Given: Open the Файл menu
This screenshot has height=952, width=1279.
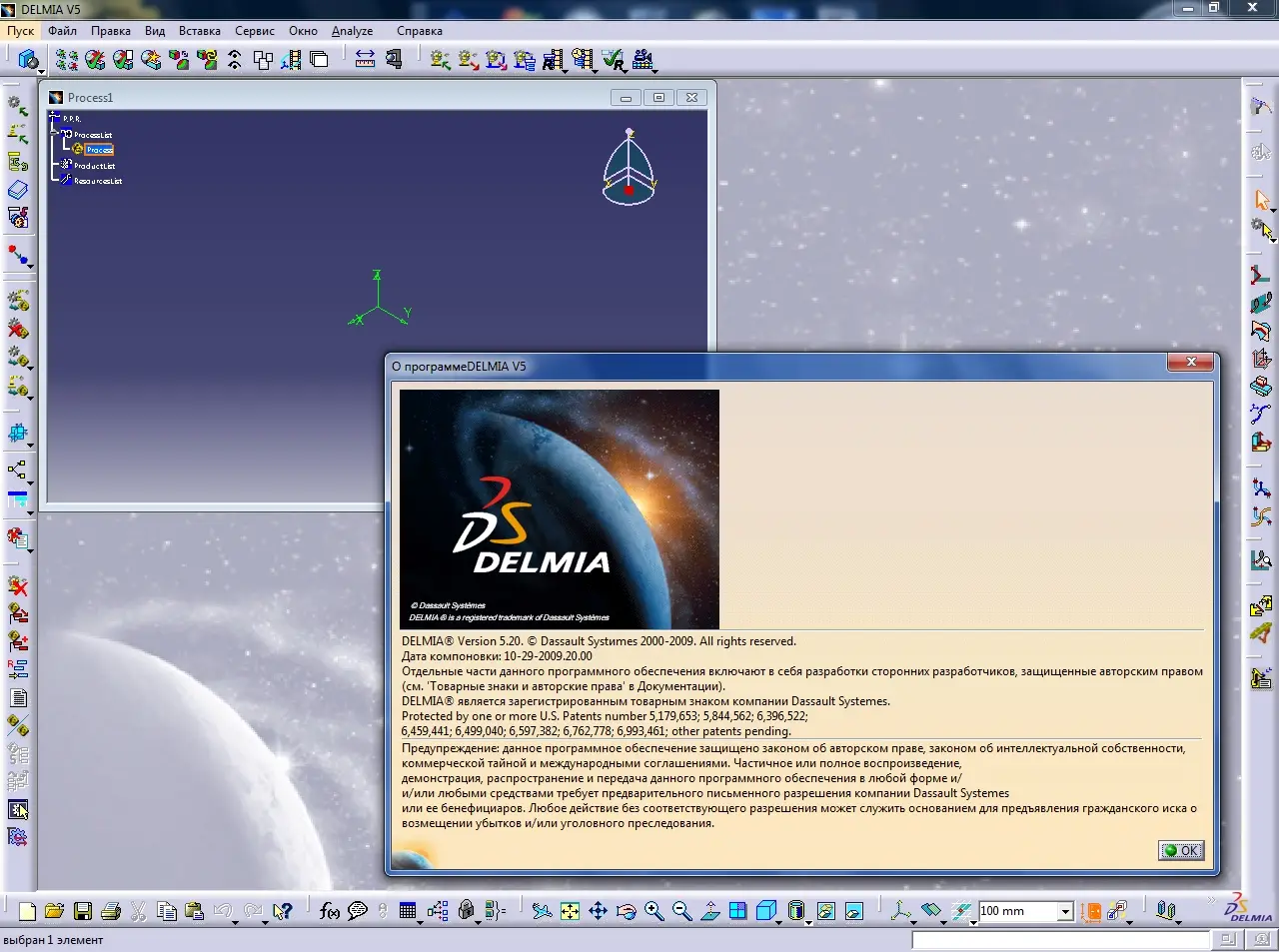Looking at the screenshot, I should tap(62, 31).
